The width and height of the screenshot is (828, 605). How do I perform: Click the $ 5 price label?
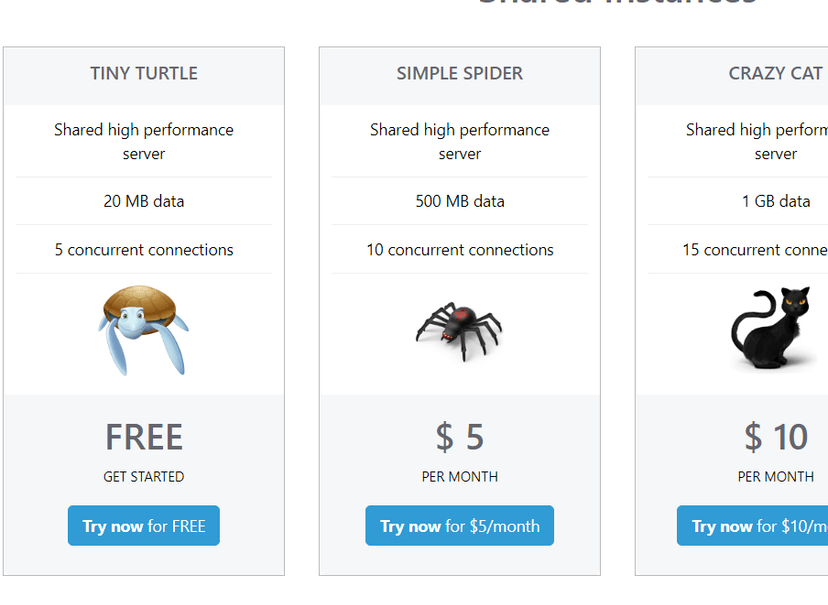pos(460,437)
